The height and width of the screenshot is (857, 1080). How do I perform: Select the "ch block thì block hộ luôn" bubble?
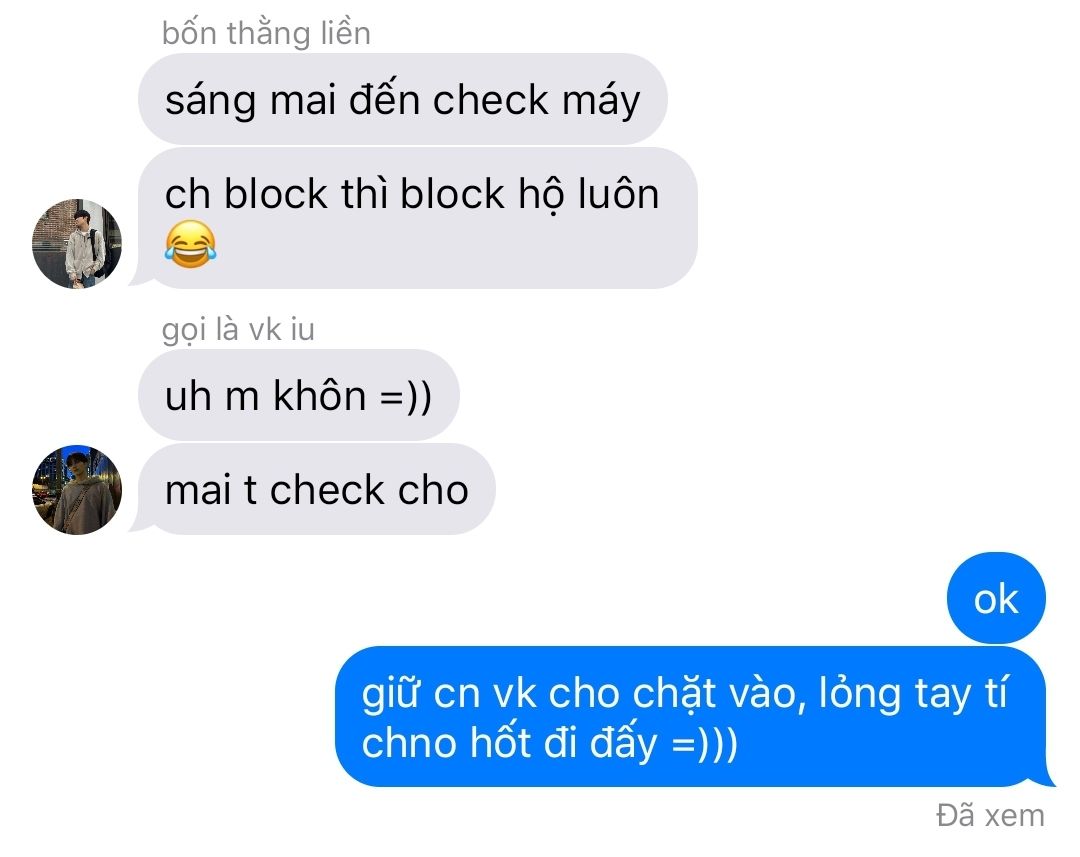point(413,218)
